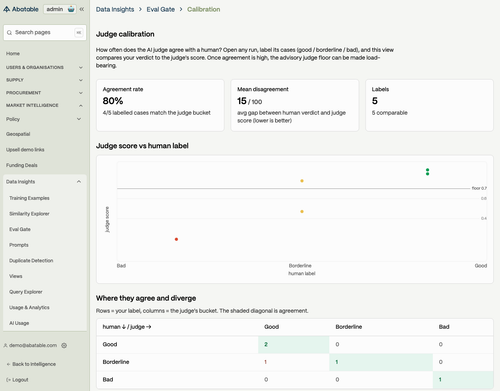This screenshot has height=391, width=500.
Task: Open Eval Gate in the sidebar
Action: [20, 229]
